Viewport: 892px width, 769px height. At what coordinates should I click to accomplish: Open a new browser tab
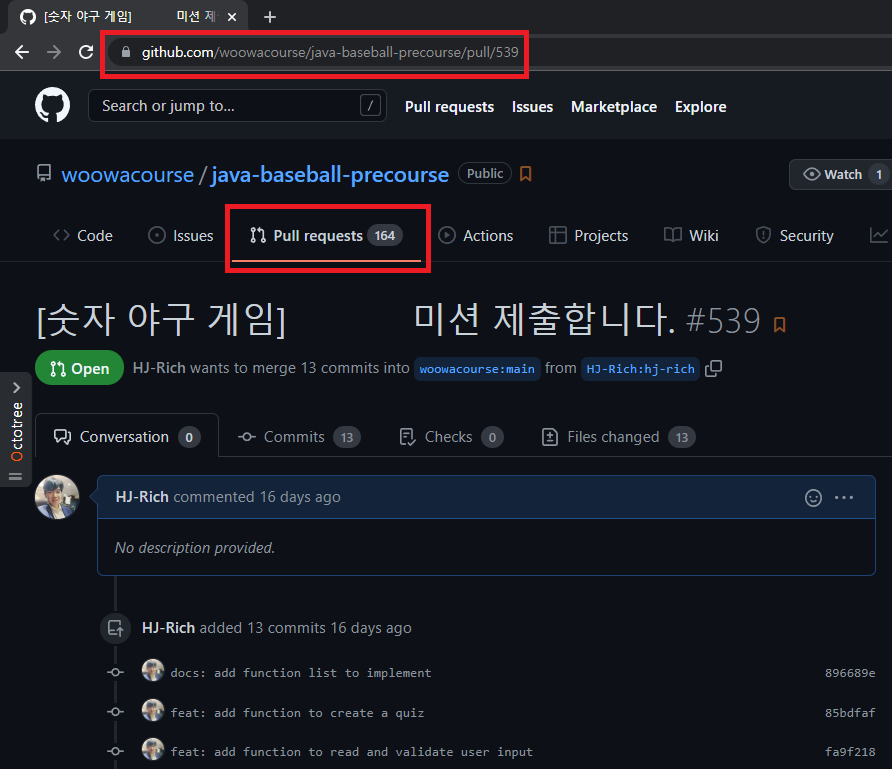(270, 17)
